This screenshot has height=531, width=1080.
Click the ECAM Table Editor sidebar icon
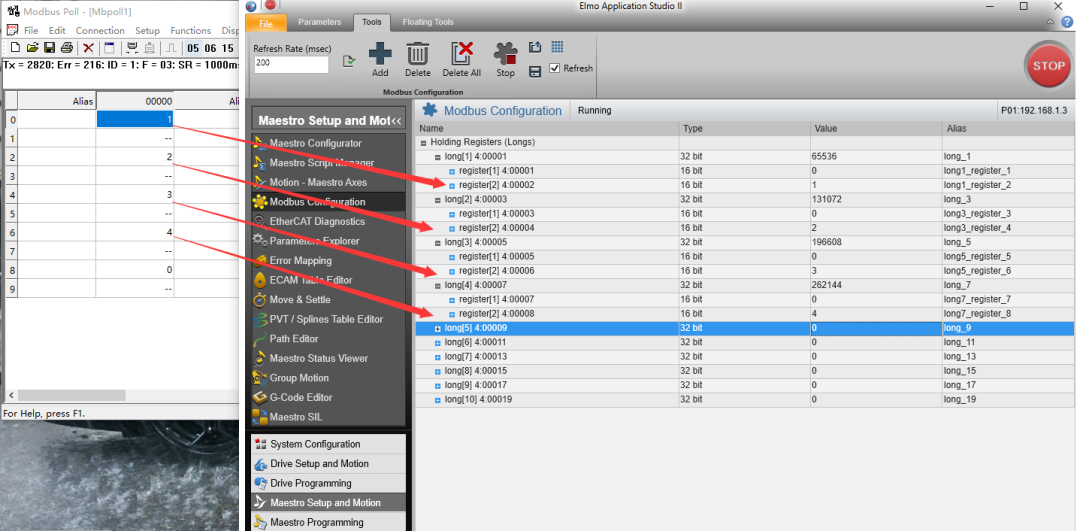(x=260, y=280)
